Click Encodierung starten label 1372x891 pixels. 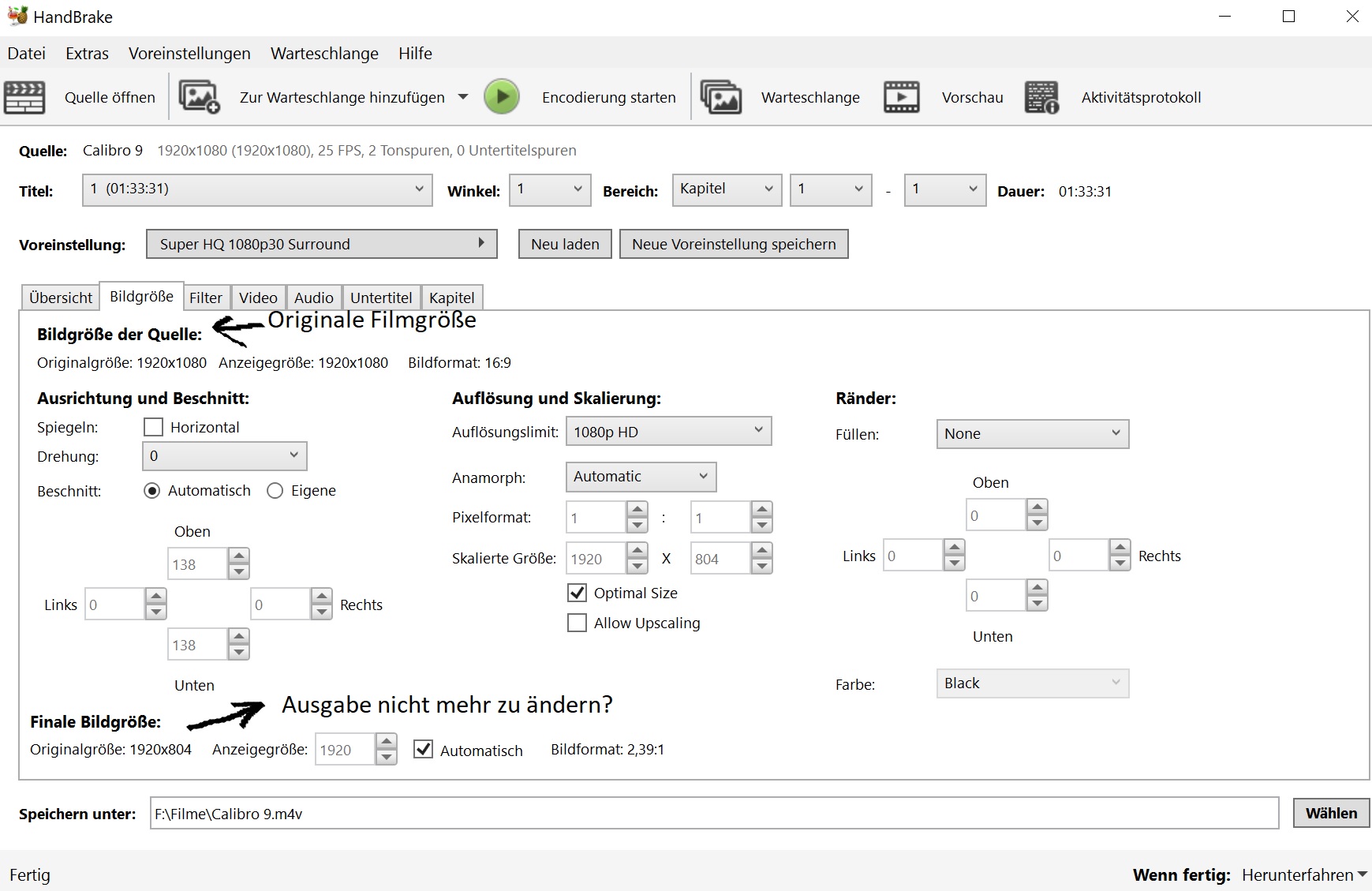(609, 97)
